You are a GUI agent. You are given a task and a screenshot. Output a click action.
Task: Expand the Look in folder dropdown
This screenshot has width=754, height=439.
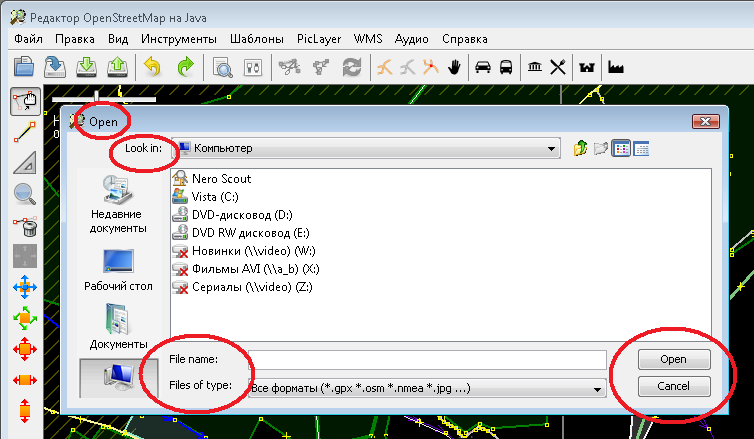(550, 148)
